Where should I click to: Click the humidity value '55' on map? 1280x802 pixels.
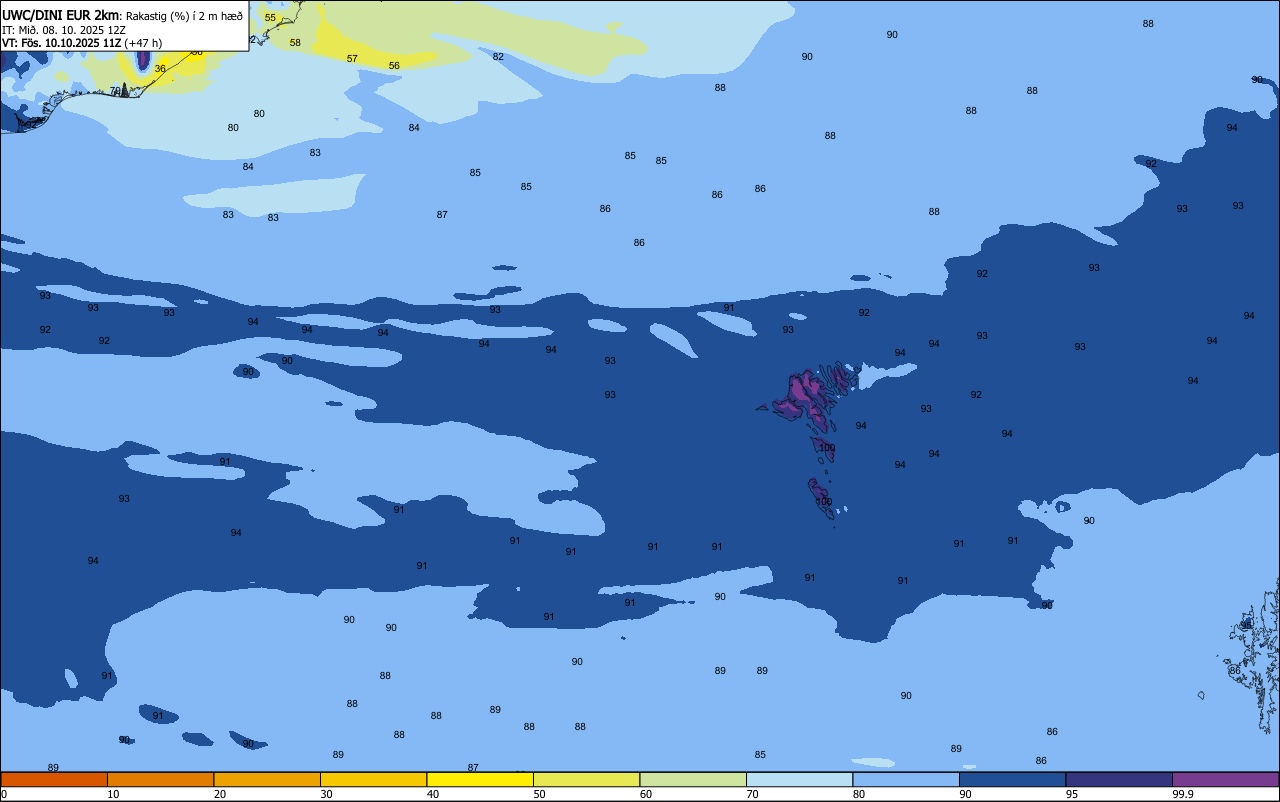click(x=270, y=18)
